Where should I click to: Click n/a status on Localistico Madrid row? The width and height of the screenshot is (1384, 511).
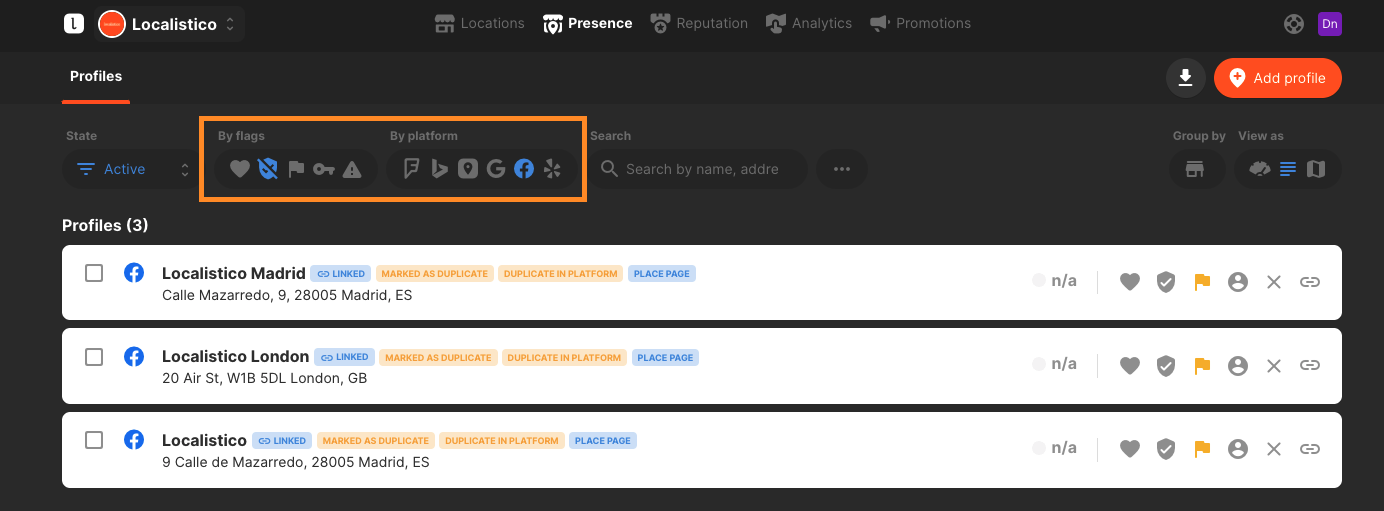pyautogui.click(x=1055, y=281)
